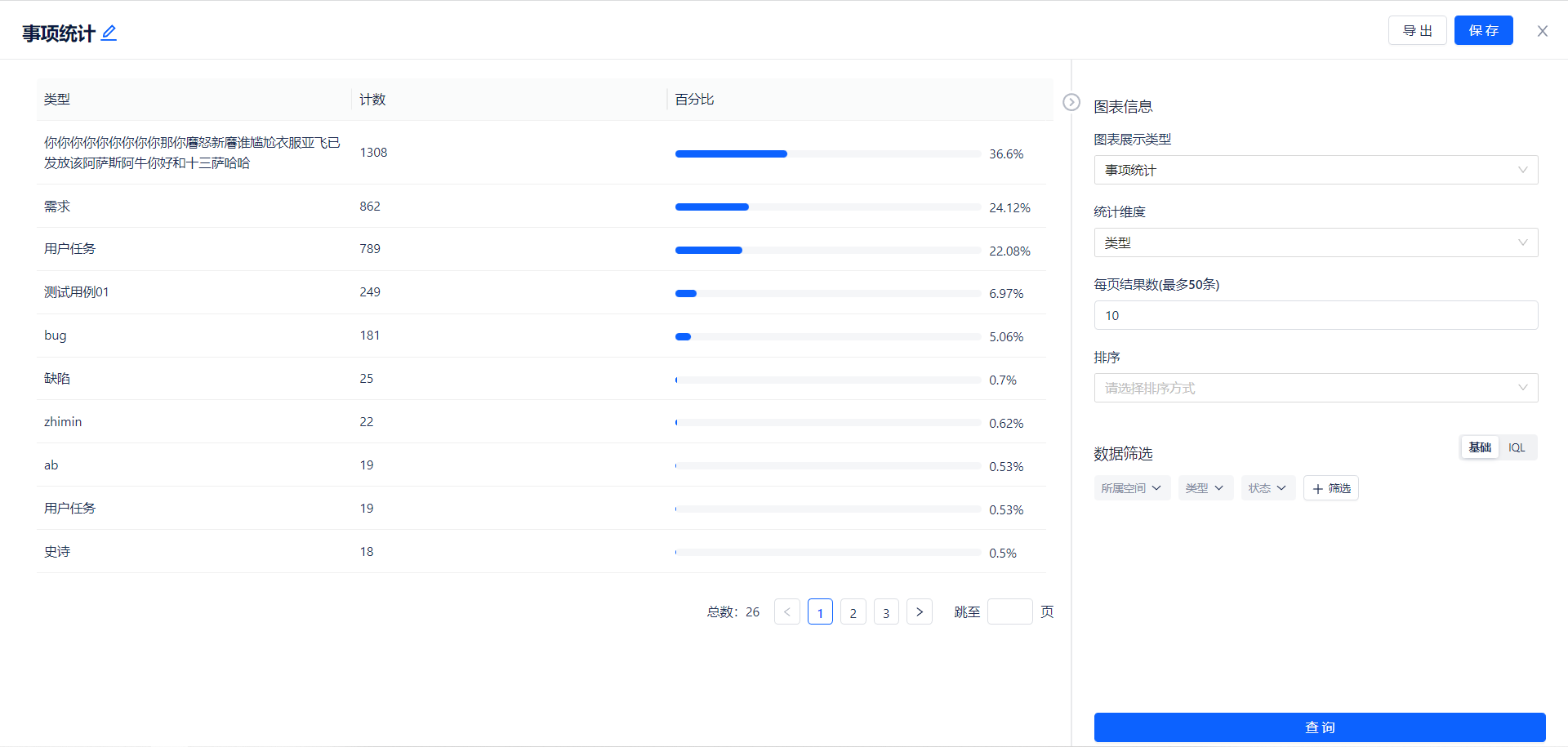The height and width of the screenshot is (747, 1568).
Task: Click the 跳至 page jump input box
Action: [x=1010, y=611]
